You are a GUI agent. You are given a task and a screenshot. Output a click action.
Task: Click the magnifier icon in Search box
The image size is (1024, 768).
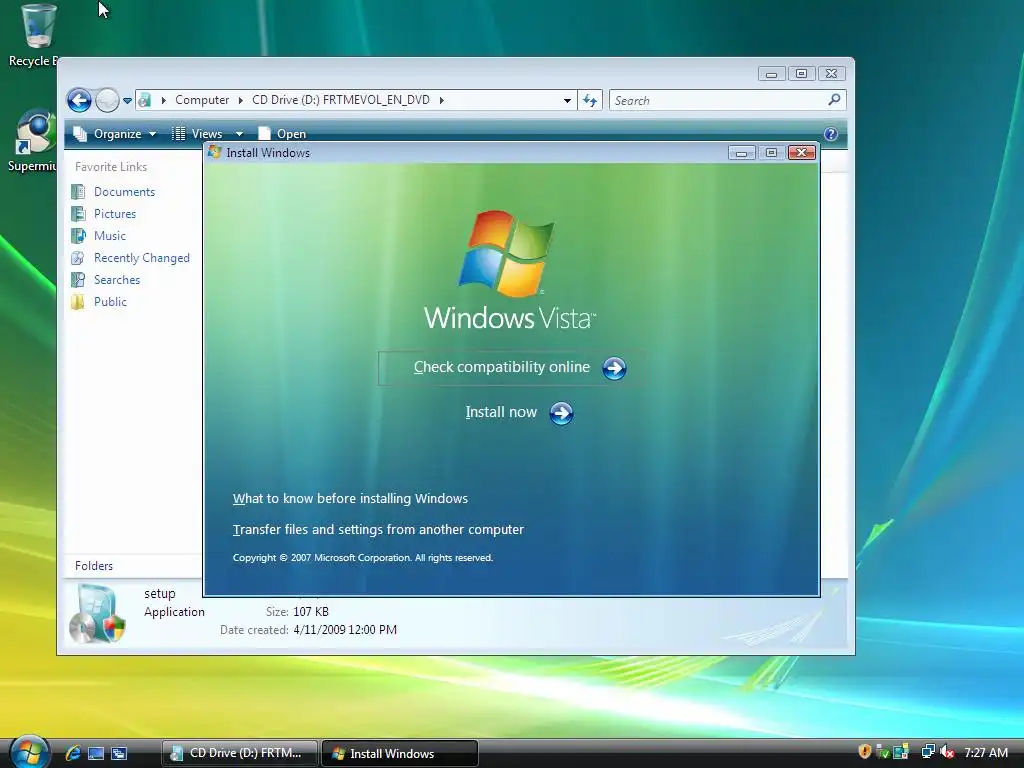pos(834,100)
